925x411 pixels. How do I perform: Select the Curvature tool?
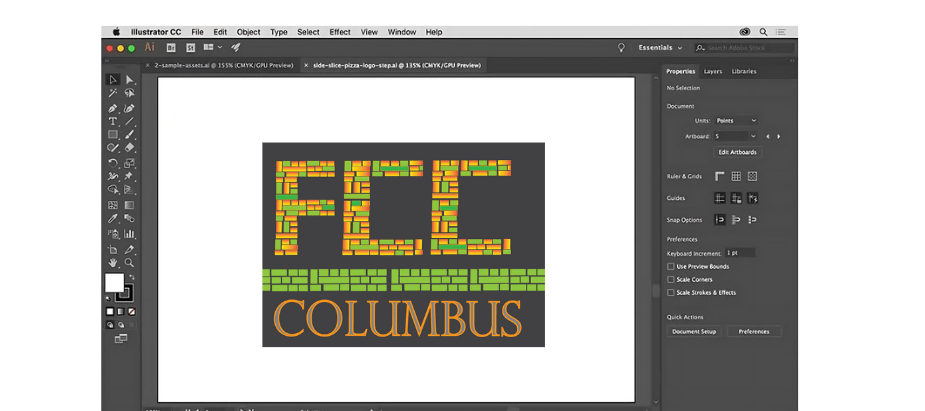click(130, 108)
